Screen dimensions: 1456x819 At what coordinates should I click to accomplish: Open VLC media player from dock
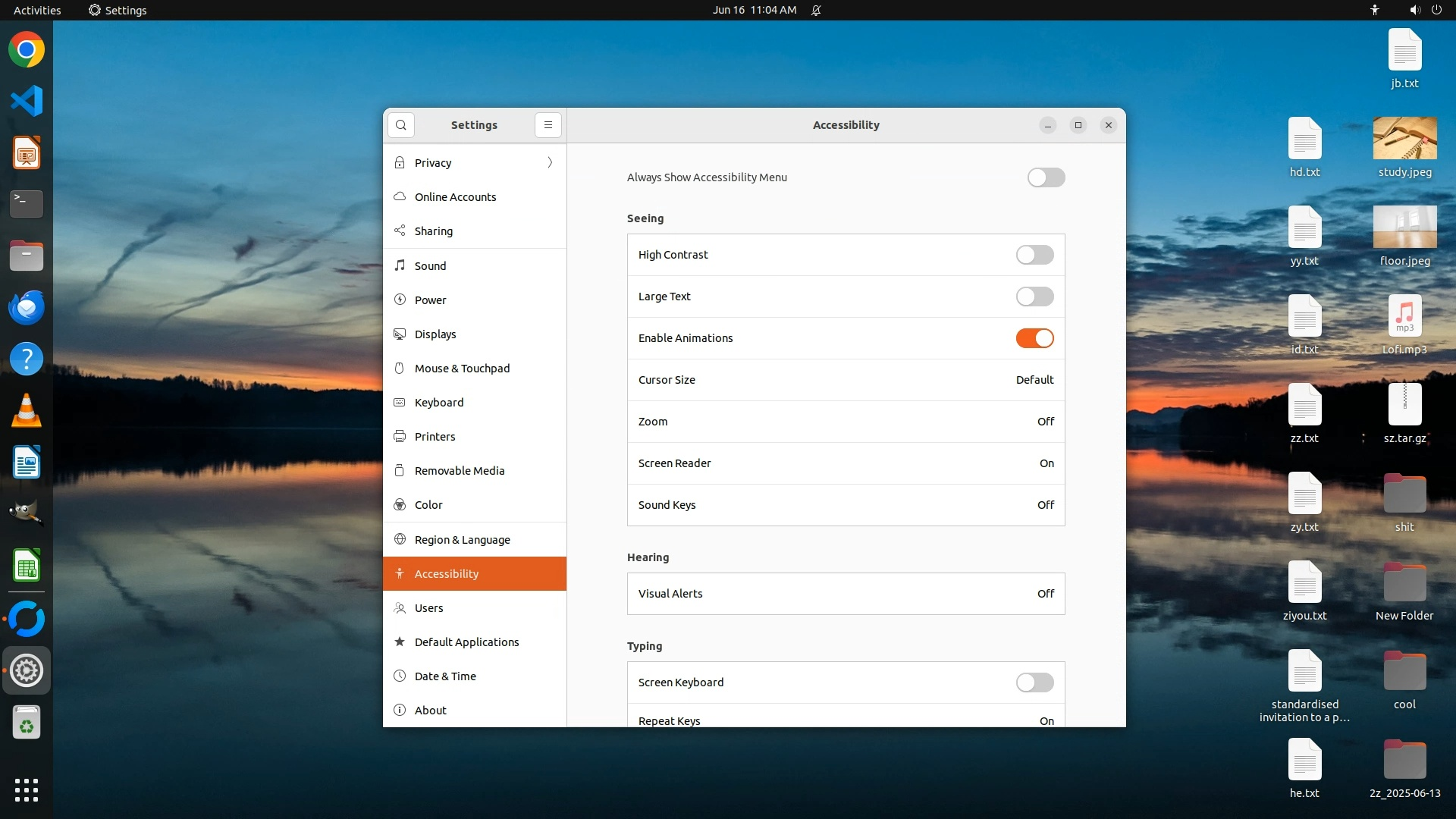(27, 411)
